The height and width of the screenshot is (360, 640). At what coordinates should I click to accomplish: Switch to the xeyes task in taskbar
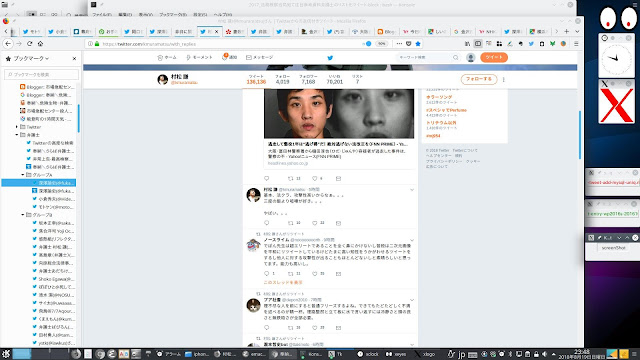coord(396,354)
